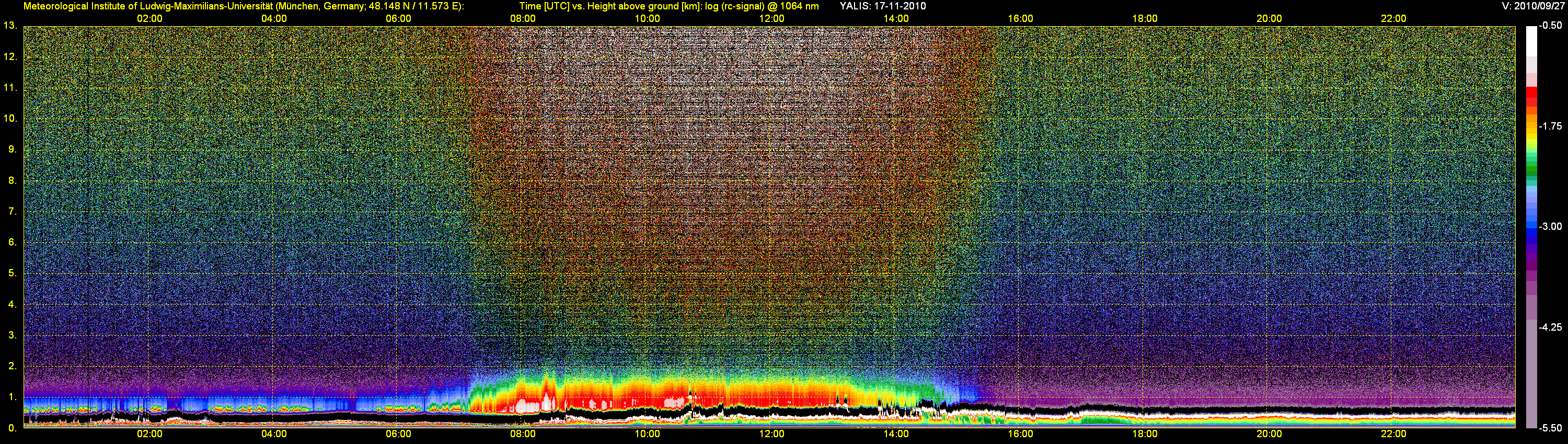
Task: Click the 18:00 label on the top time axis
Action: tap(1145, 19)
